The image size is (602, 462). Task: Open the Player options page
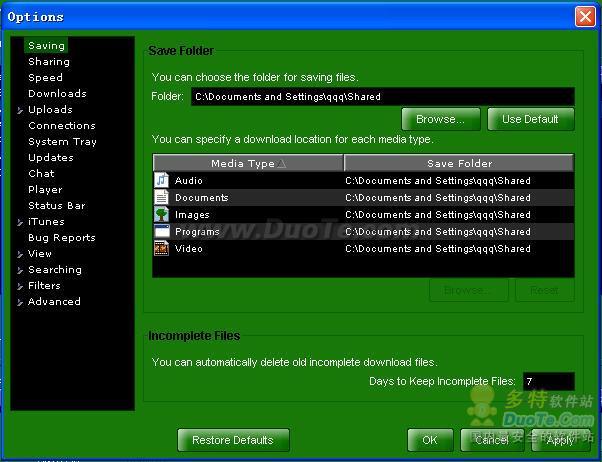pyautogui.click(x=45, y=190)
